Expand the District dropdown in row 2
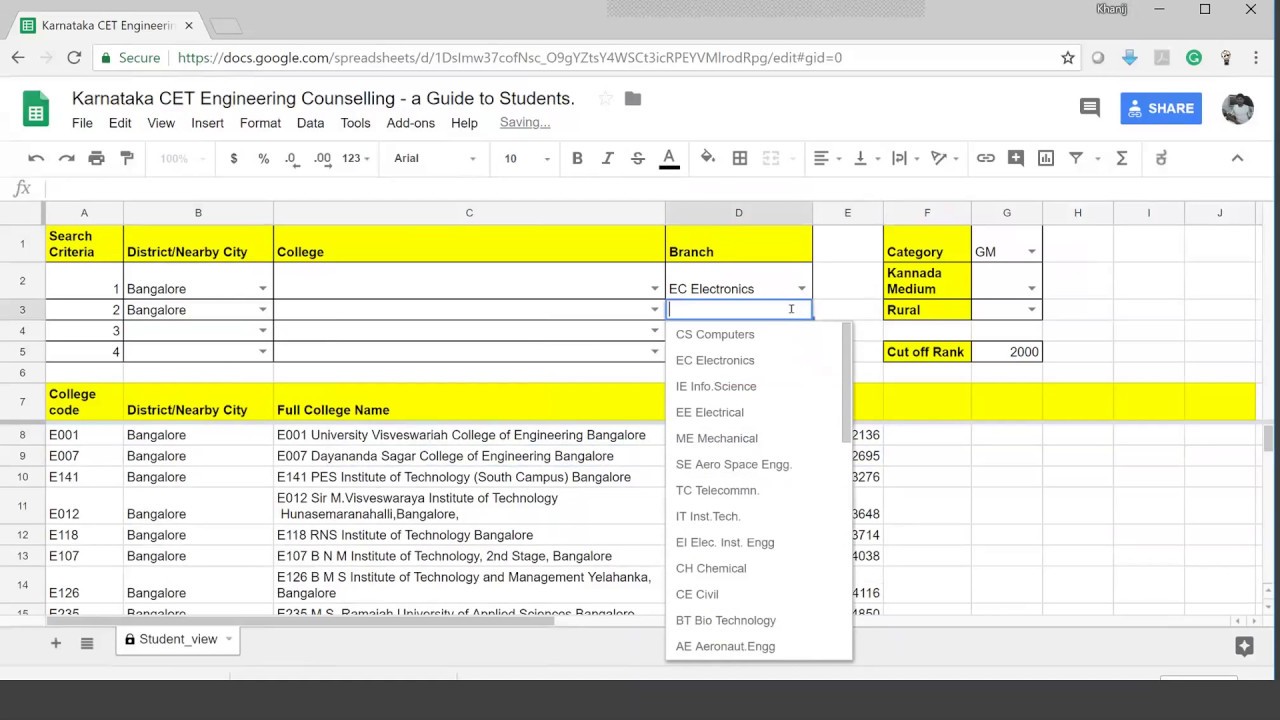Viewport: 1280px width, 720px height. (263, 289)
